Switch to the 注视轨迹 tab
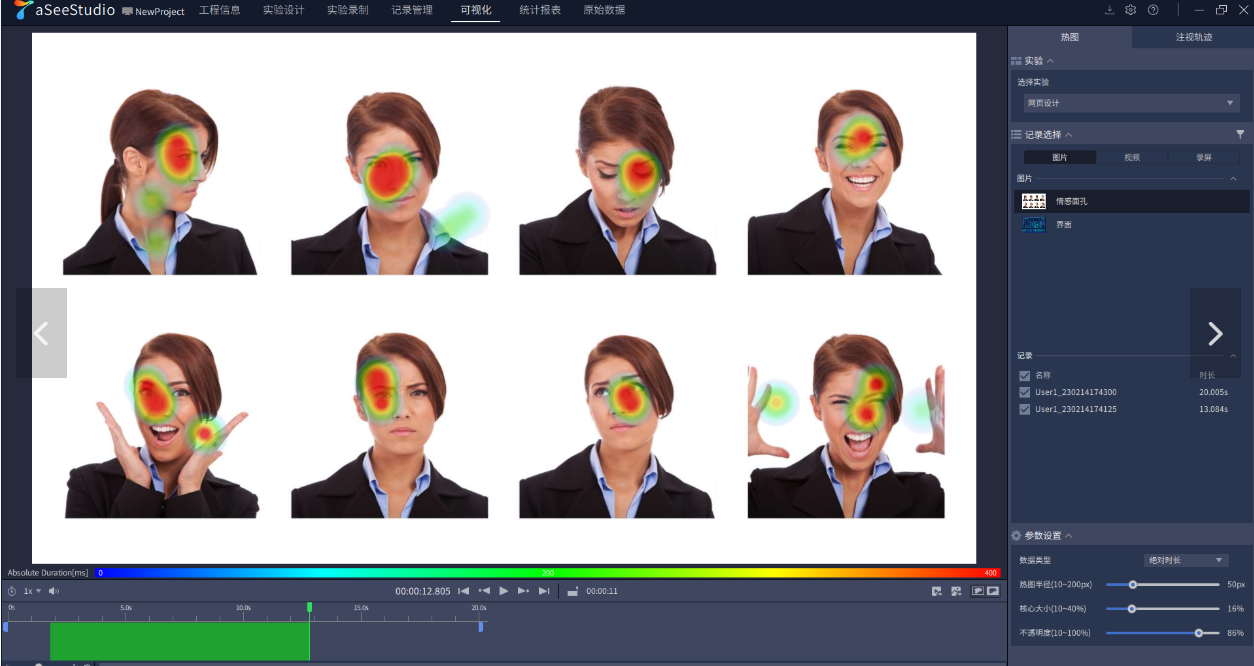This screenshot has width=1254, height=666. [x=1193, y=37]
